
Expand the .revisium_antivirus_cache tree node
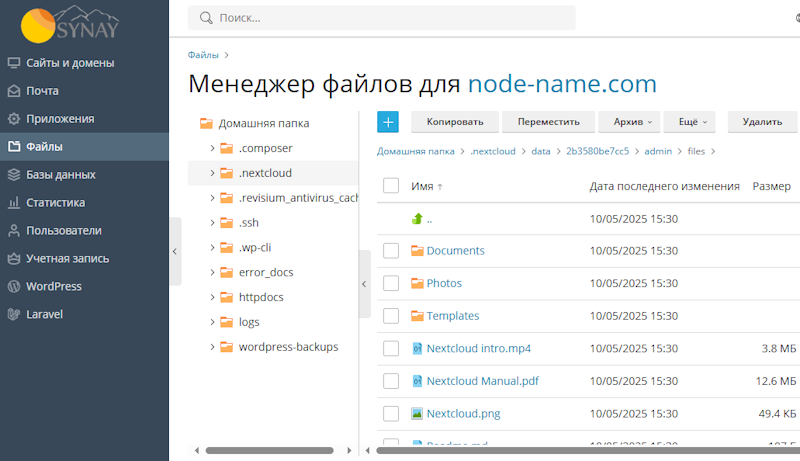pyautogui.click(x=212, y=198)
